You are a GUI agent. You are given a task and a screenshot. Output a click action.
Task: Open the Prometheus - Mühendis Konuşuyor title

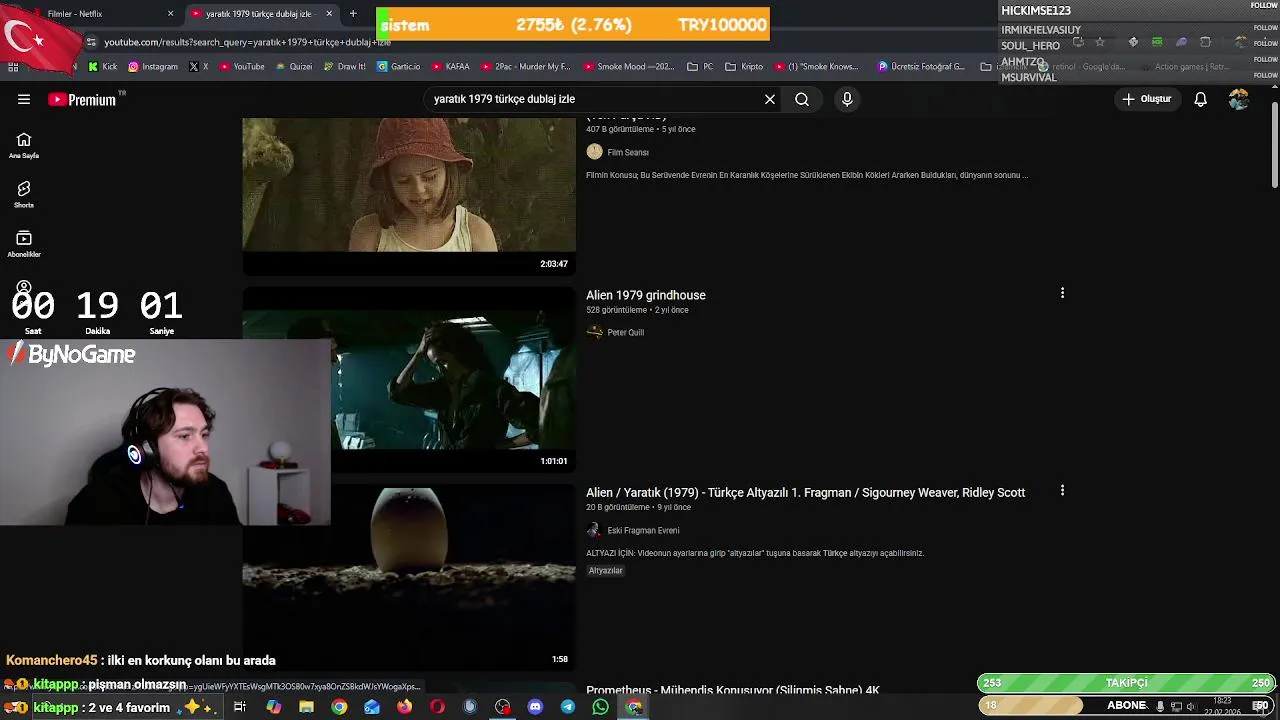tap(733, 690)
